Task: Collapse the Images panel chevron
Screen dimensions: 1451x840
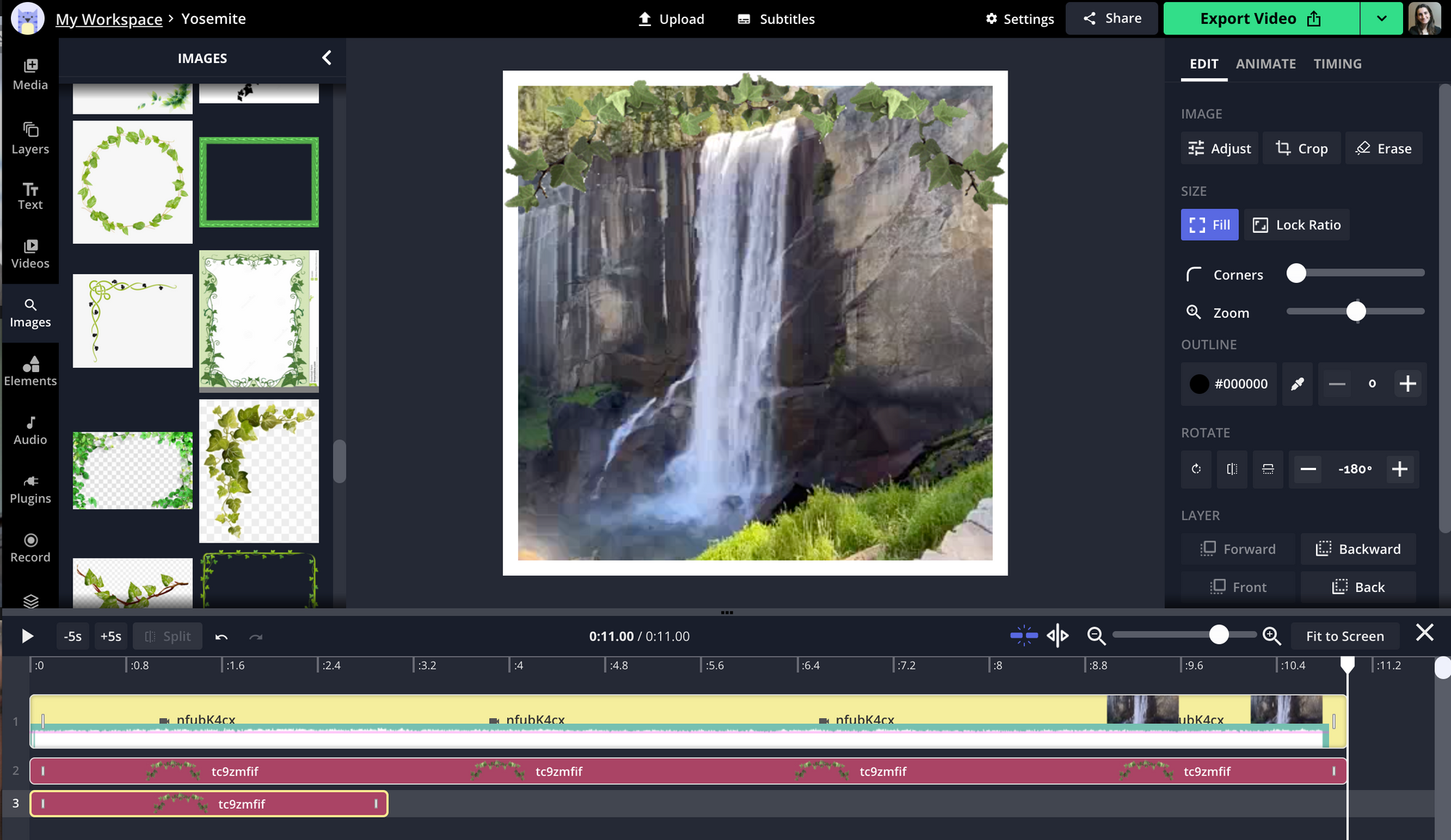Action: (326, 58)
